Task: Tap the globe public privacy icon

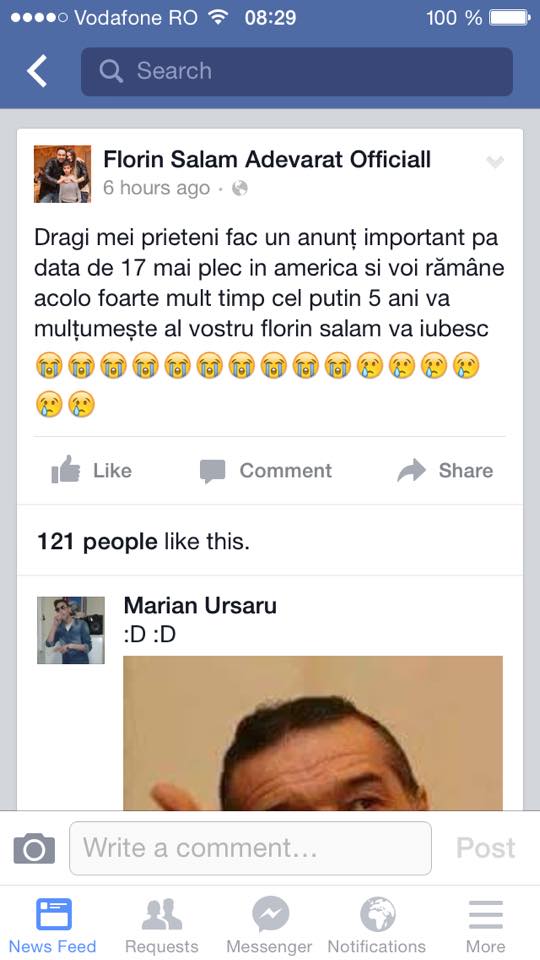Action: click(240, 188)
